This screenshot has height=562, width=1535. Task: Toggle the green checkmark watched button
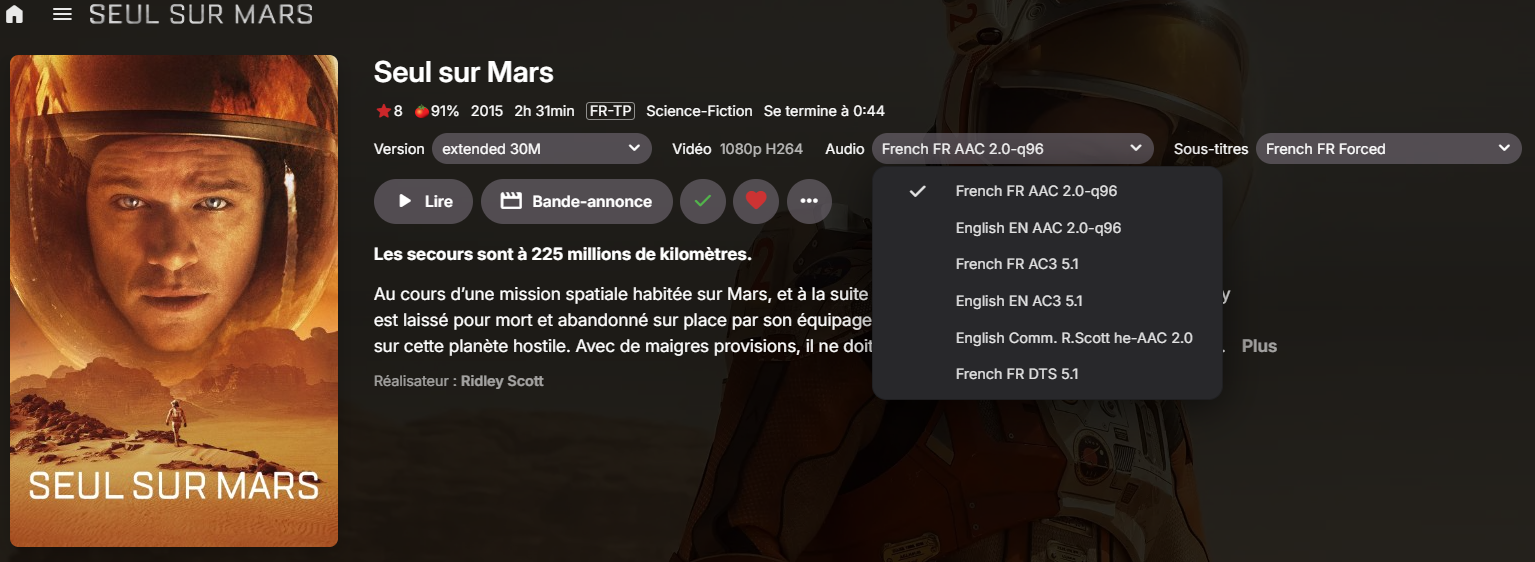(703, 201)
